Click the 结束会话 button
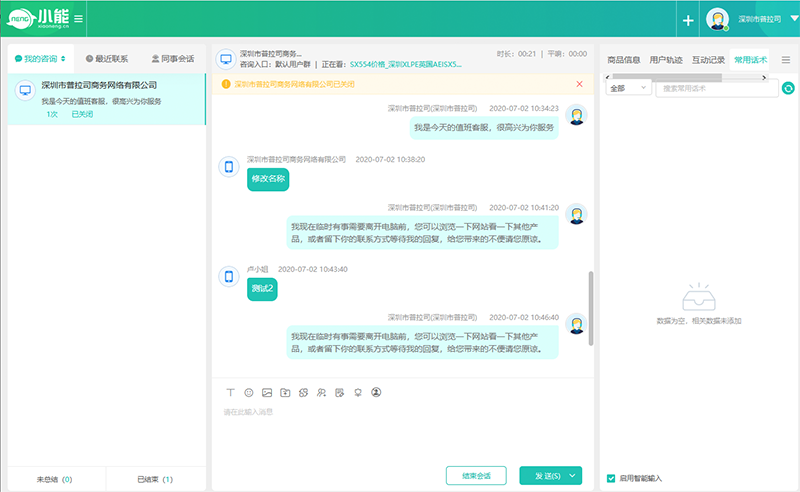This screenshot has width=800, height=492. (476, 475)
